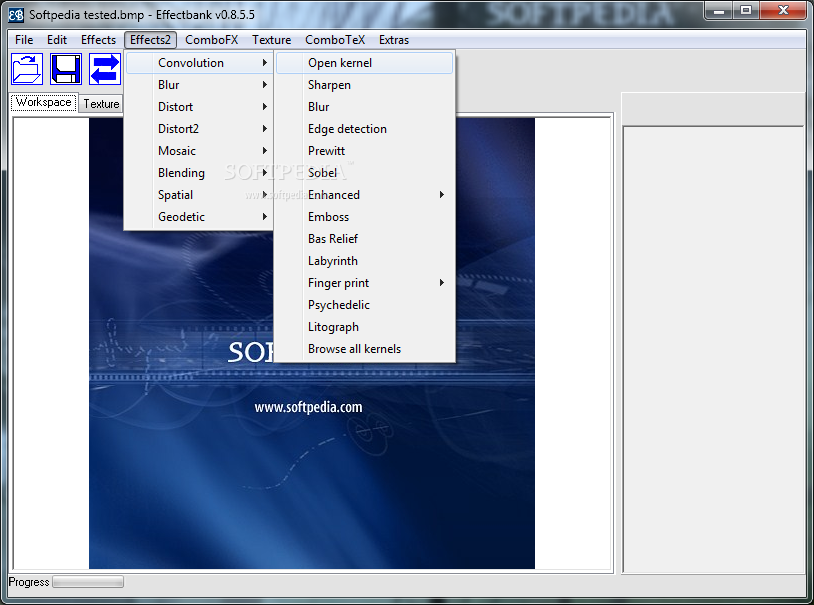Apply the Bas Relief effect
The height and width of the screenshot is (605, 814).
click(x=364, y=239)
